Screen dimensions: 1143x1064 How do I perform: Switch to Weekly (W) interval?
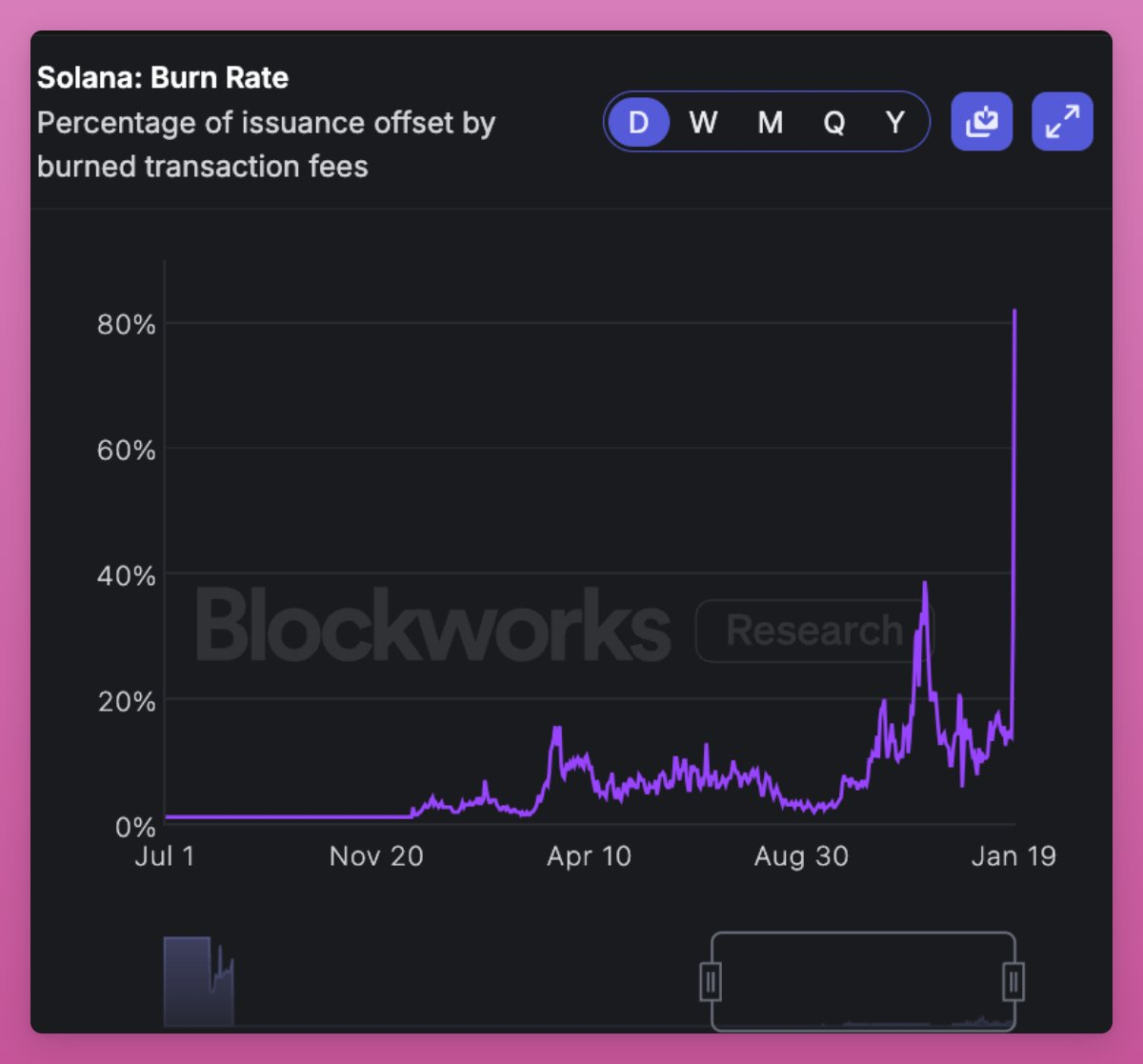[x=703, y=122]
